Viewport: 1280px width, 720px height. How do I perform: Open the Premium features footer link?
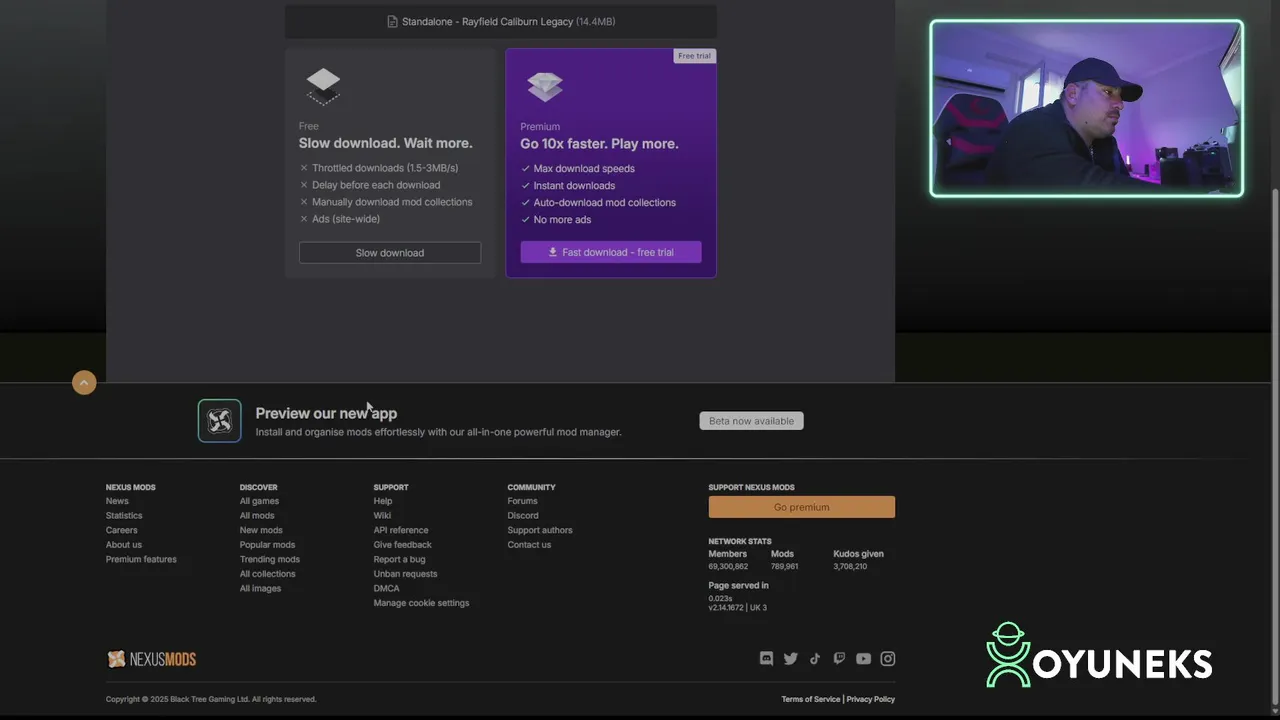(x=141, y=559)
